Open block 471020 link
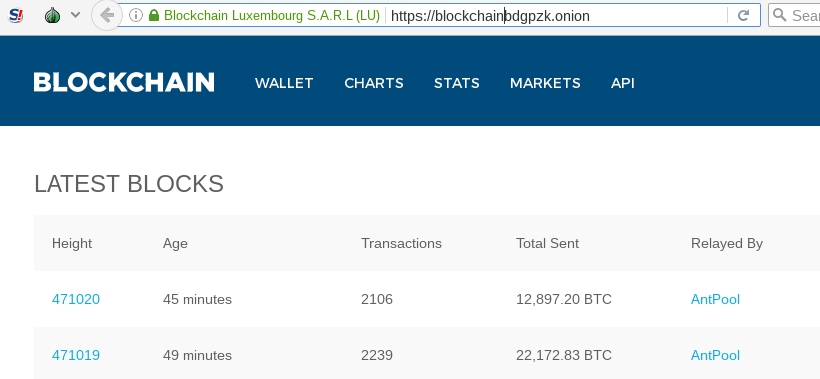 [76, 300]
